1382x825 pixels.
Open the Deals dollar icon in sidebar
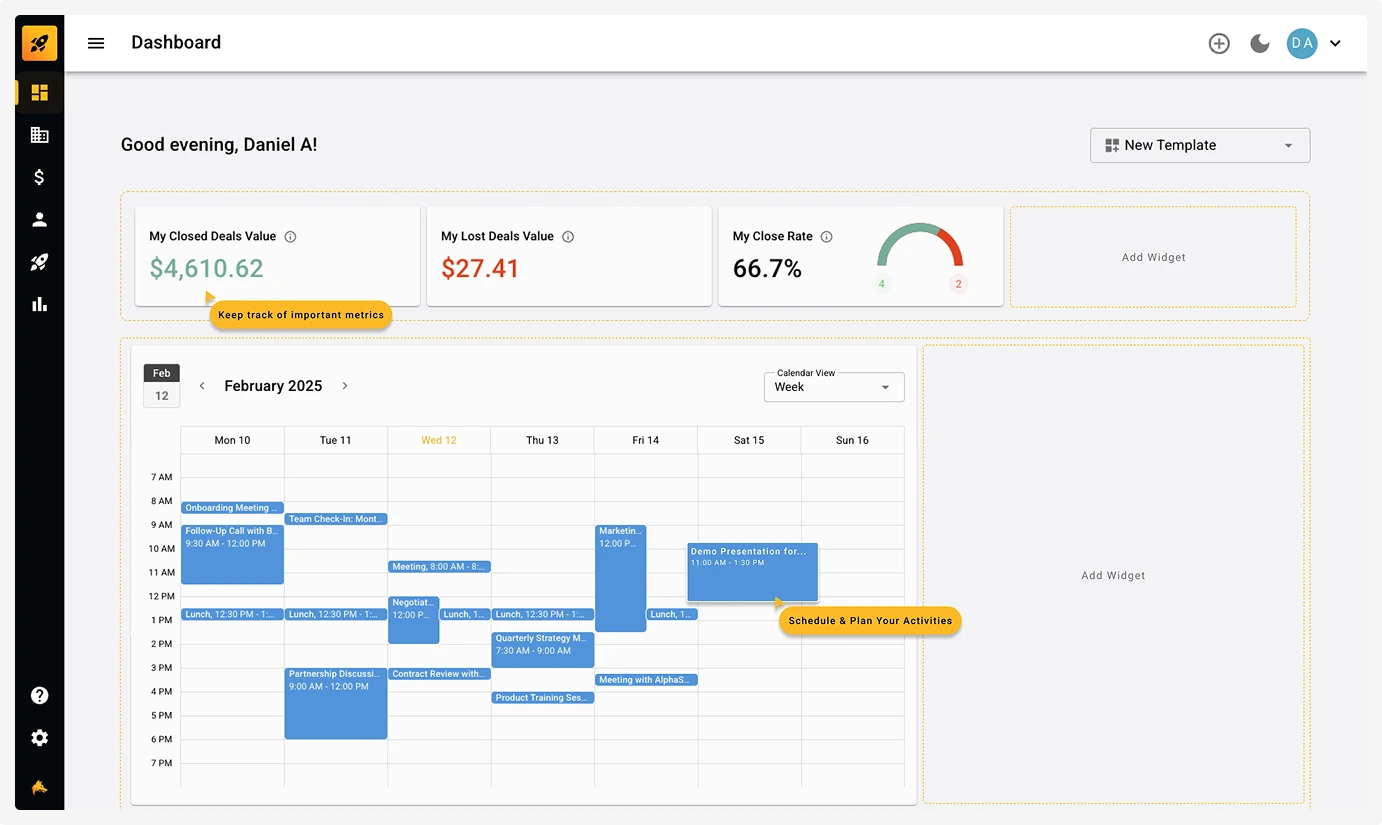pos(39,177)
